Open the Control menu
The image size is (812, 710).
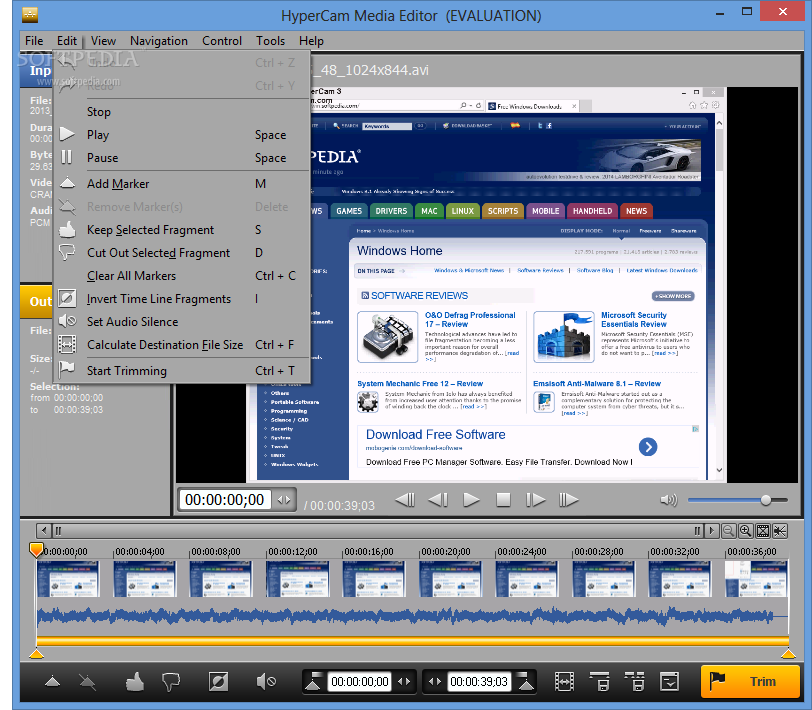click(222, 41)
